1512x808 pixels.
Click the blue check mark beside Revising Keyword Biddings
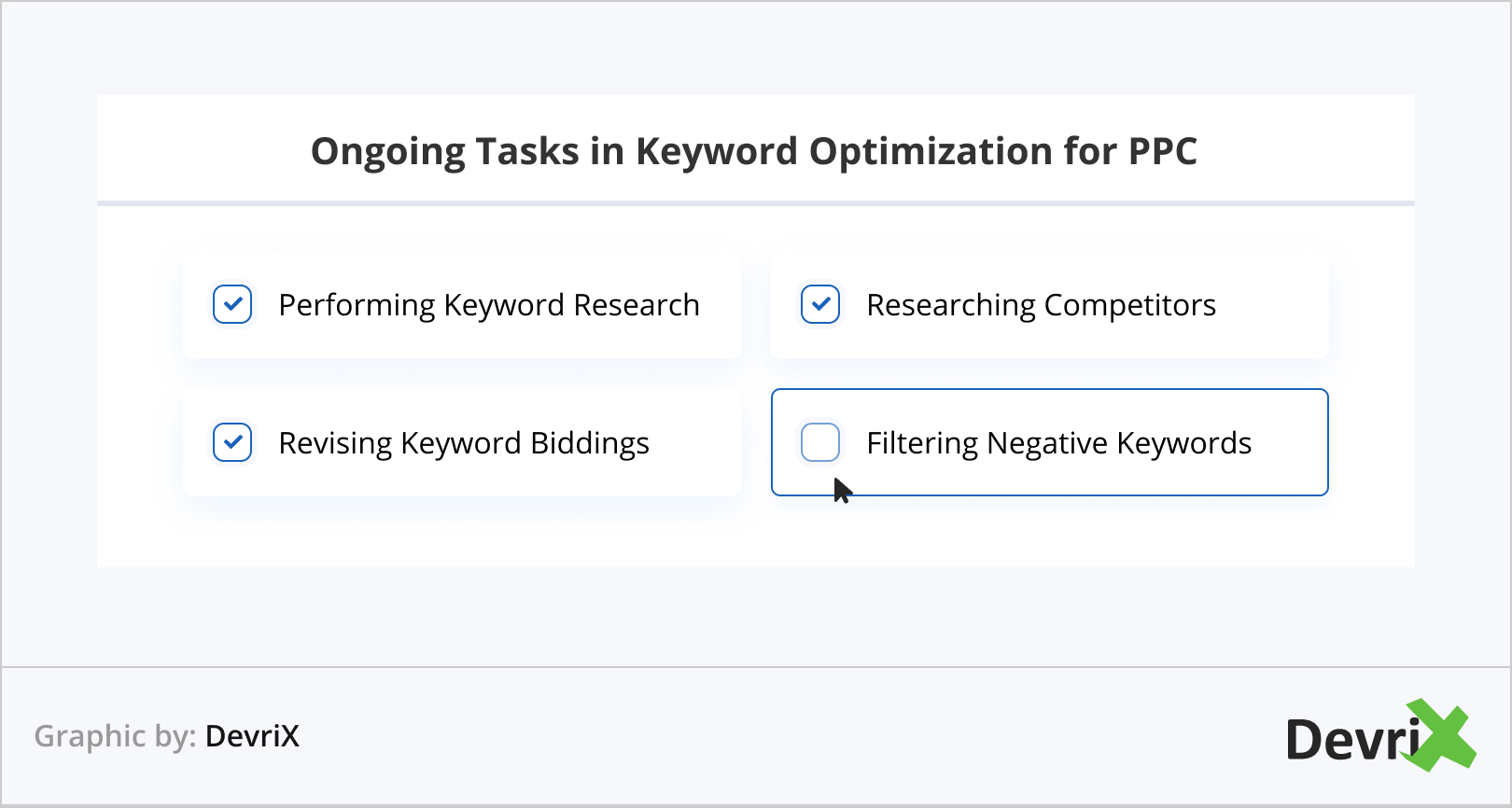point(232,442)
